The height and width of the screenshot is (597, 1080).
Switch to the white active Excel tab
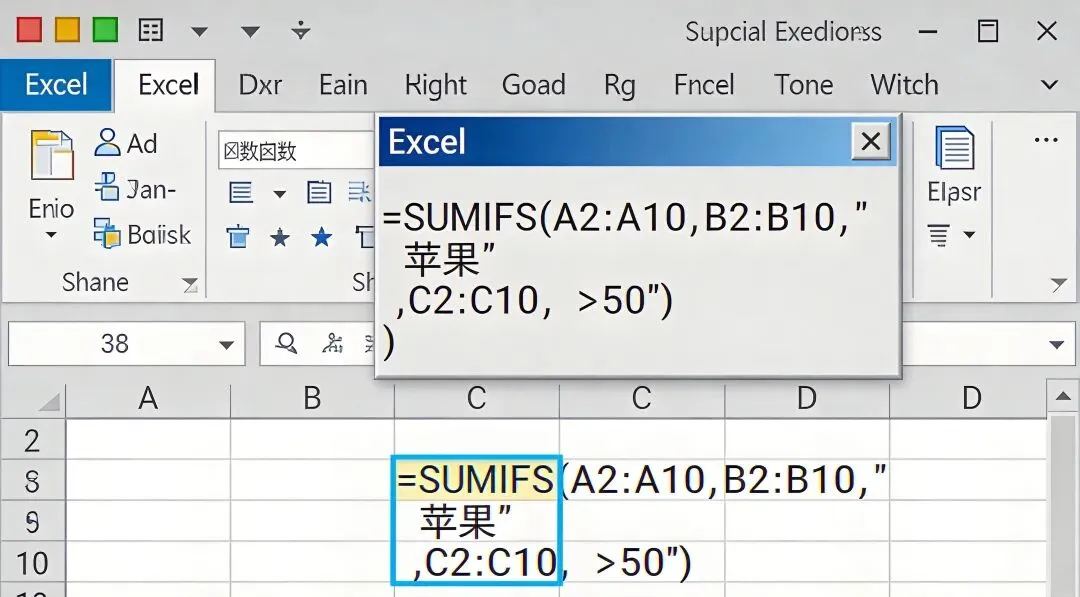click(x=165, y=85)
